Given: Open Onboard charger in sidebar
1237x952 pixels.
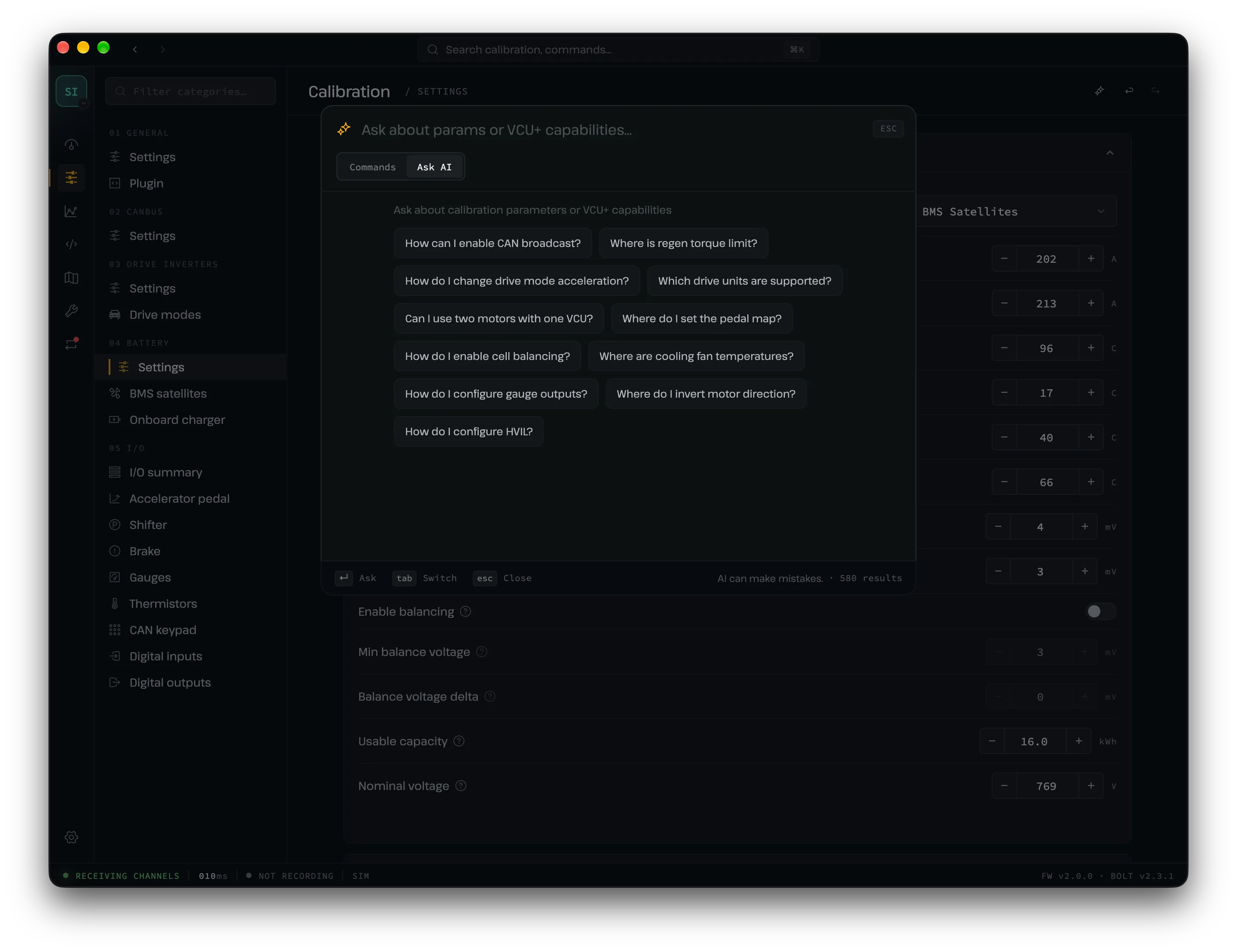Looking at the screenshot, I should [190, 420].
